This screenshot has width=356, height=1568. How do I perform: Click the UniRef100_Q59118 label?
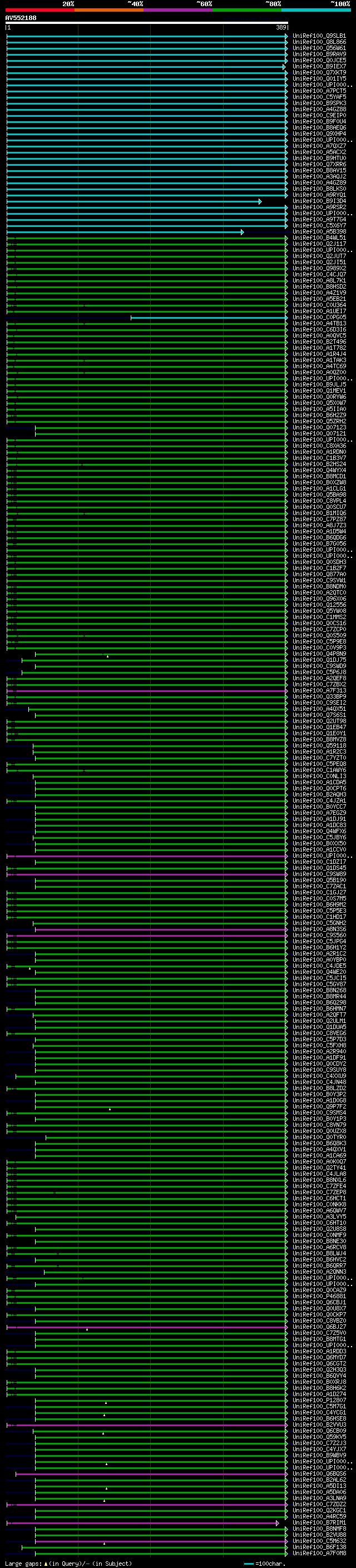(x=319, y=746)
